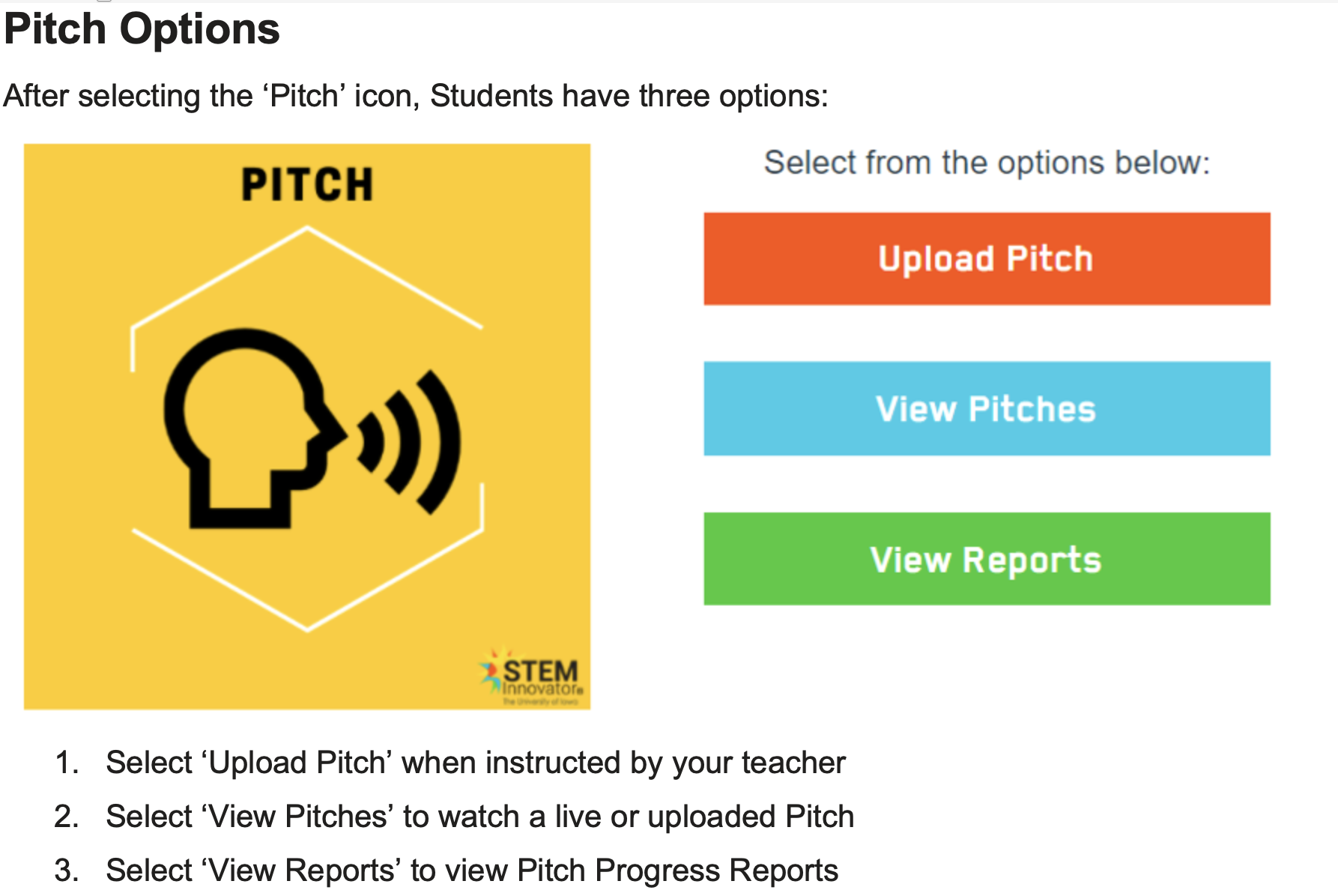Click list number 2 marker
1338x896 pixels.
point(67,817)
